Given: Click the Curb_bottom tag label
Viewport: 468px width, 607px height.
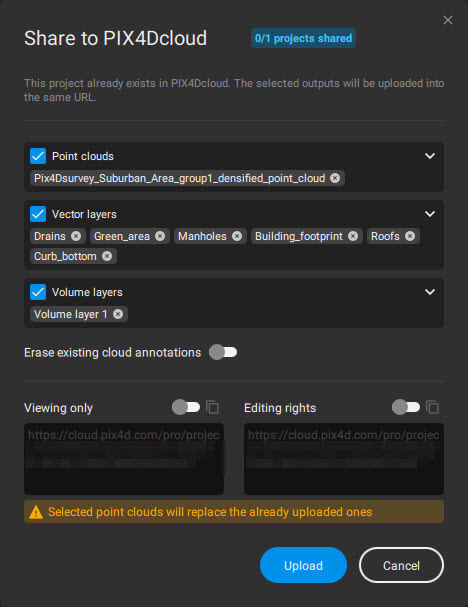Looking at the screenshot, I should tap(65, 256).
